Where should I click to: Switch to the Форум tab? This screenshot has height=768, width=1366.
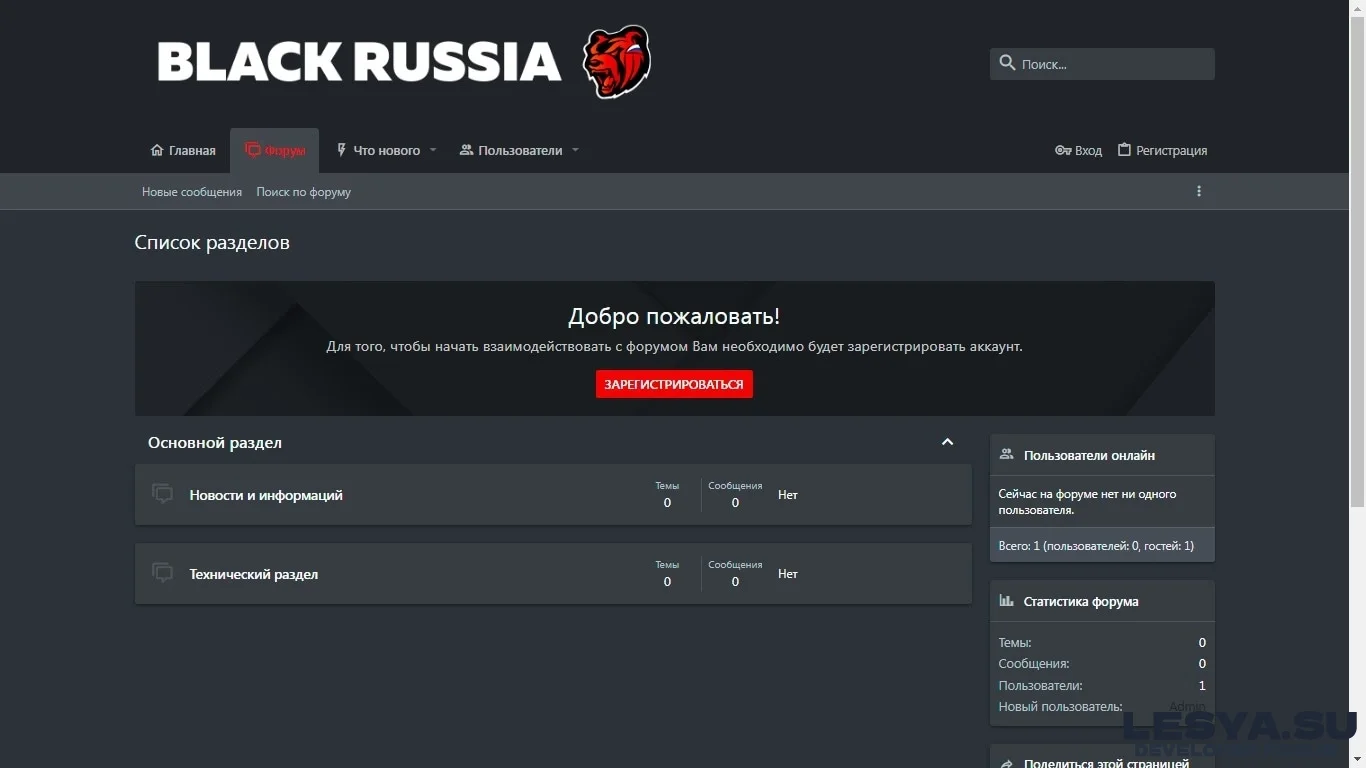[x=283, y=150]
